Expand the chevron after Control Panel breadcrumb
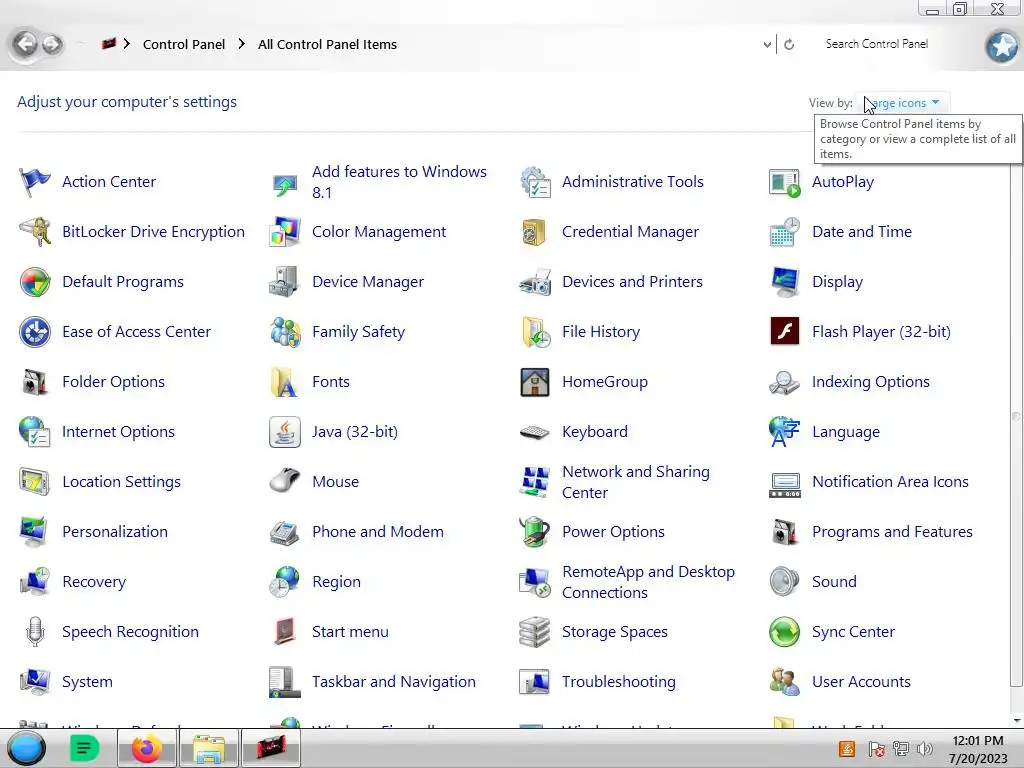 242,44
